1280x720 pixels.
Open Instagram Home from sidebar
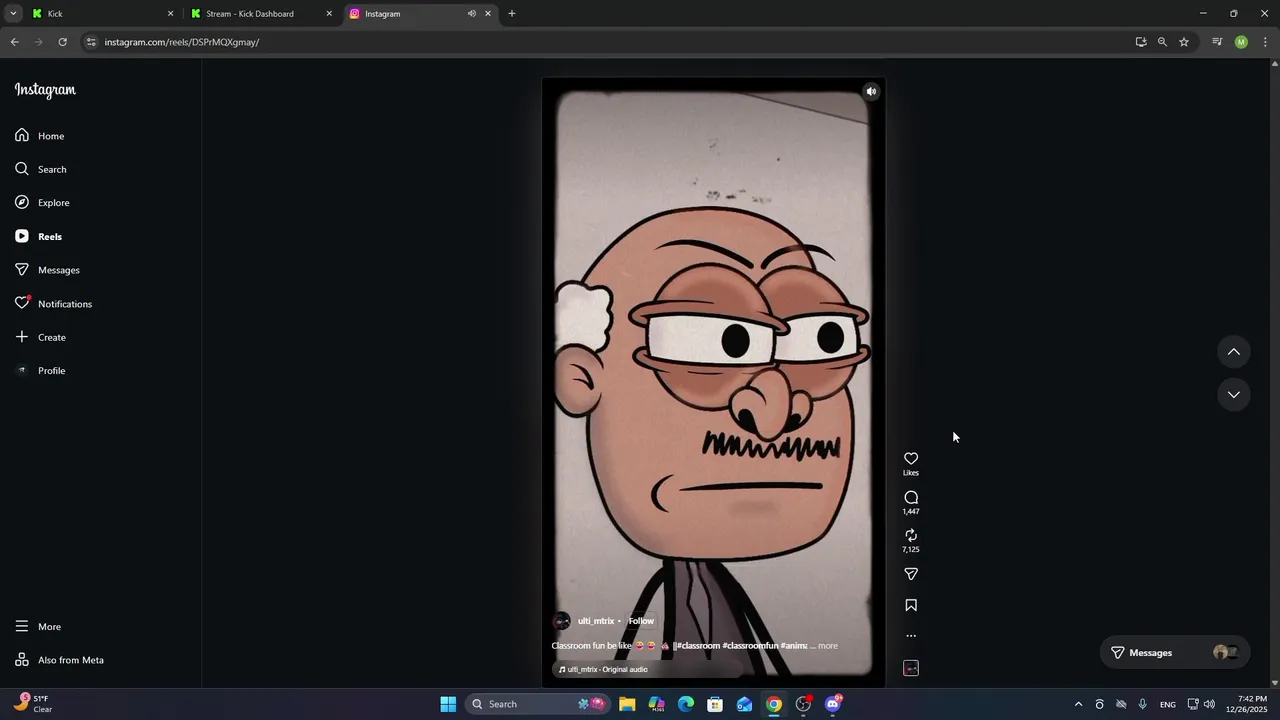(40, 136)
